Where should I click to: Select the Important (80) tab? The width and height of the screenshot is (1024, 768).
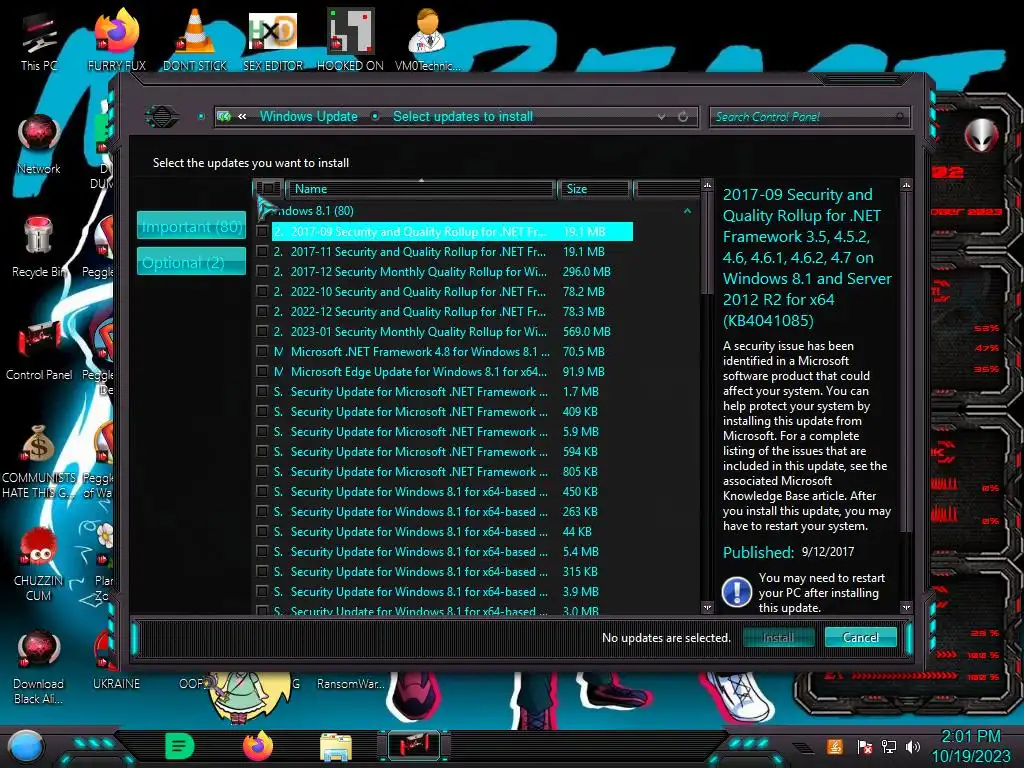click(x=191, y=226)
